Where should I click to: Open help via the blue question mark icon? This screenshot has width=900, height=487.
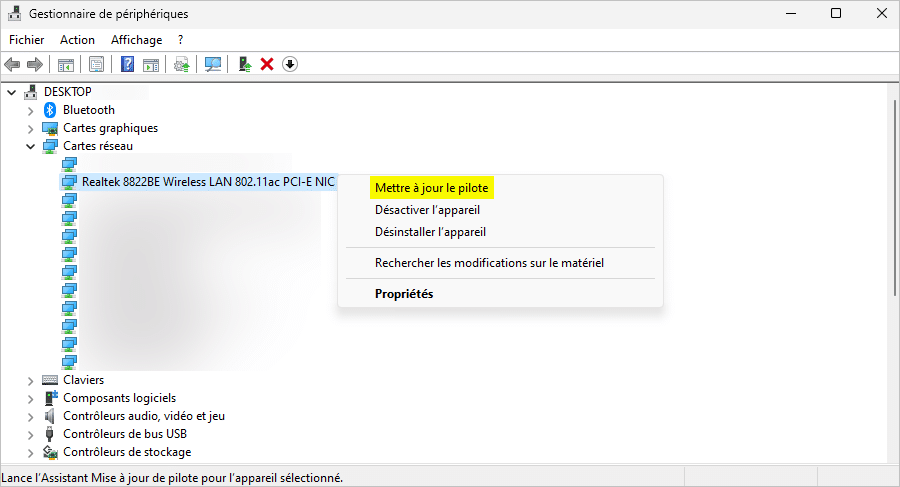tap(127, 64)
